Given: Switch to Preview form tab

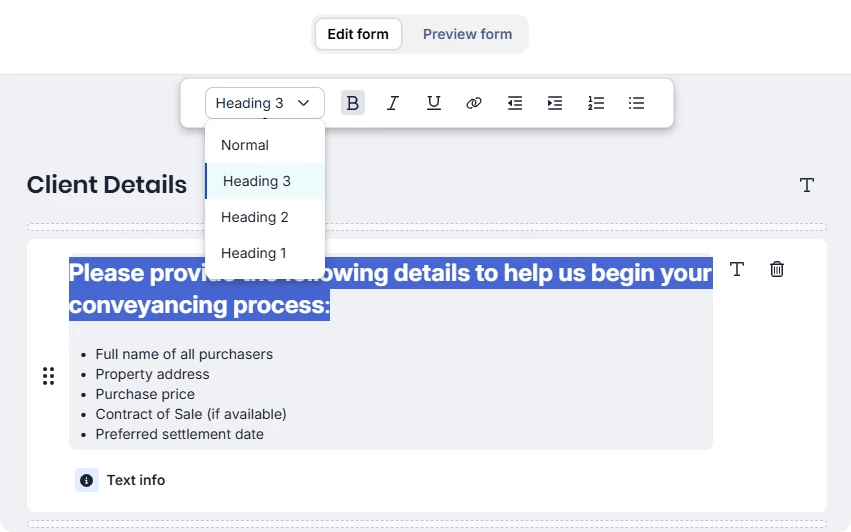Looking at the screenshot, I should [x=467, y=34].
